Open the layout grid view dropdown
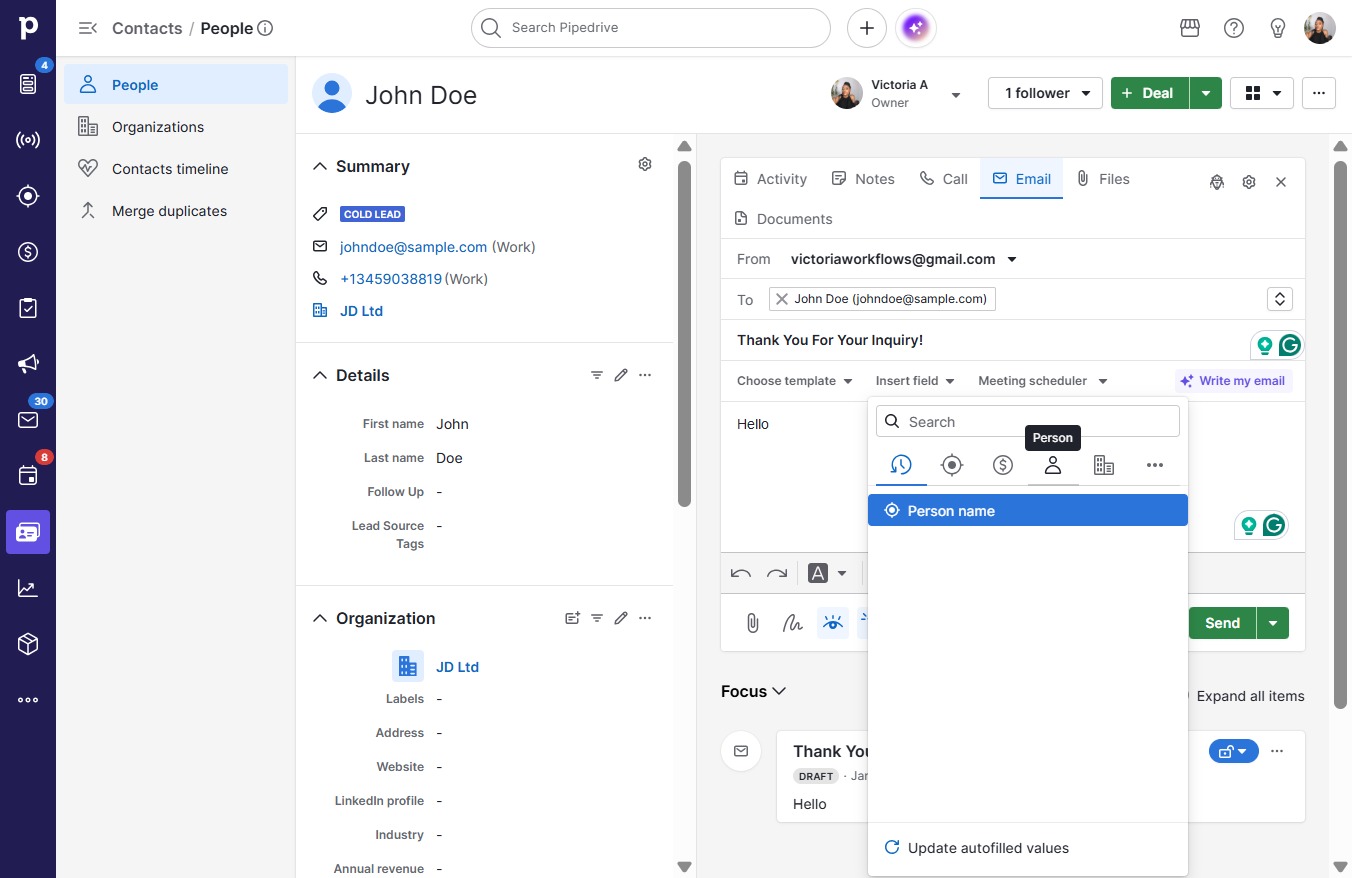 pyautogui.click(x=1262, y=93)
